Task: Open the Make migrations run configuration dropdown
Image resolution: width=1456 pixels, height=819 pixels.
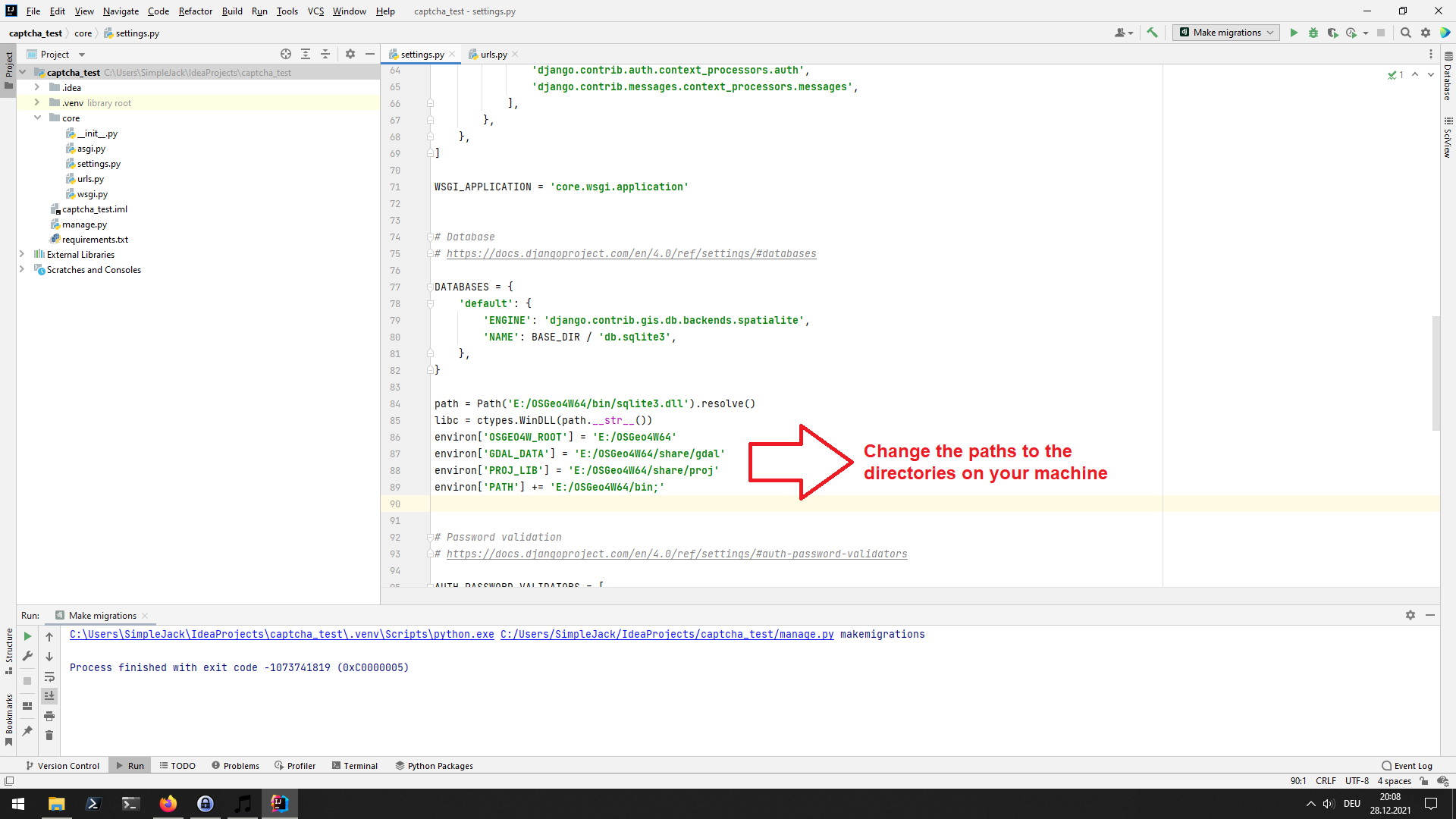Action: [1226, 33]
